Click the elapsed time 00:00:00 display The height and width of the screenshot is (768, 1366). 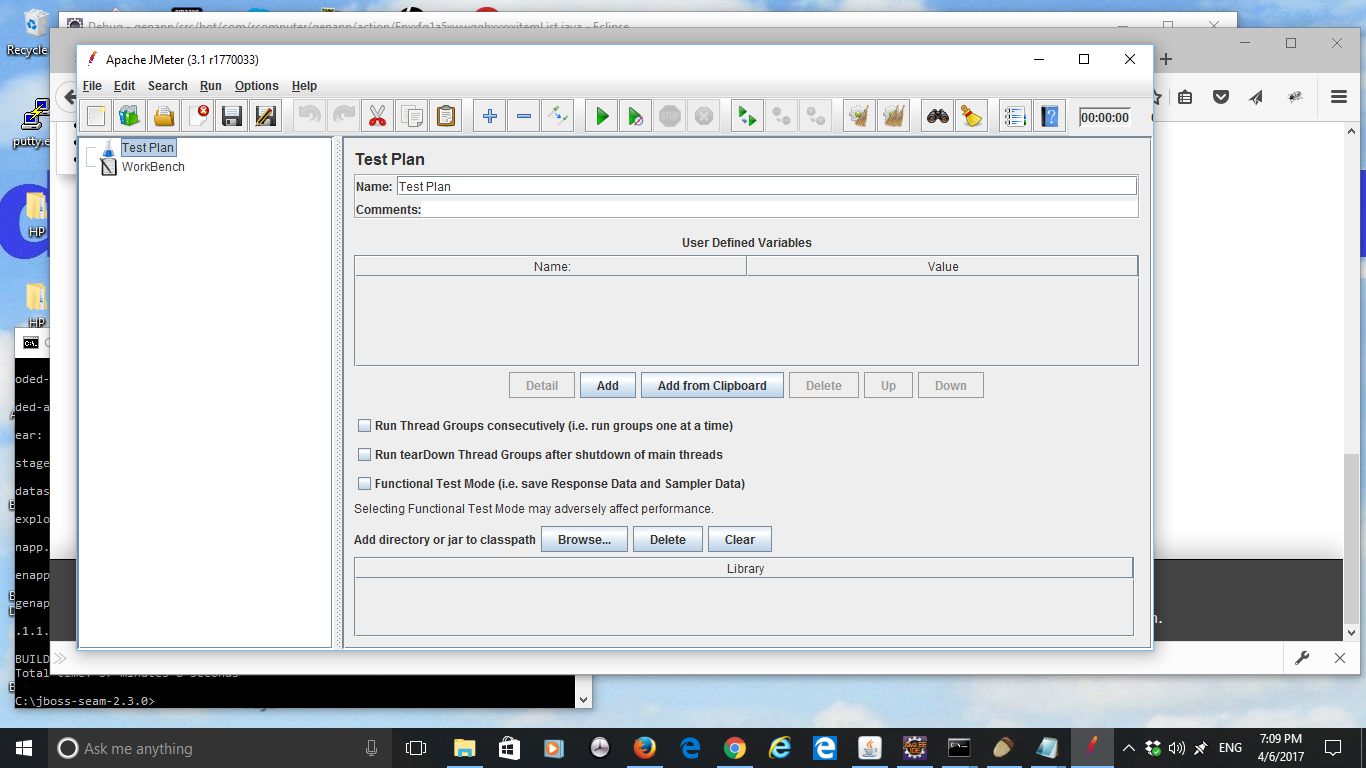coord(1105,118)
